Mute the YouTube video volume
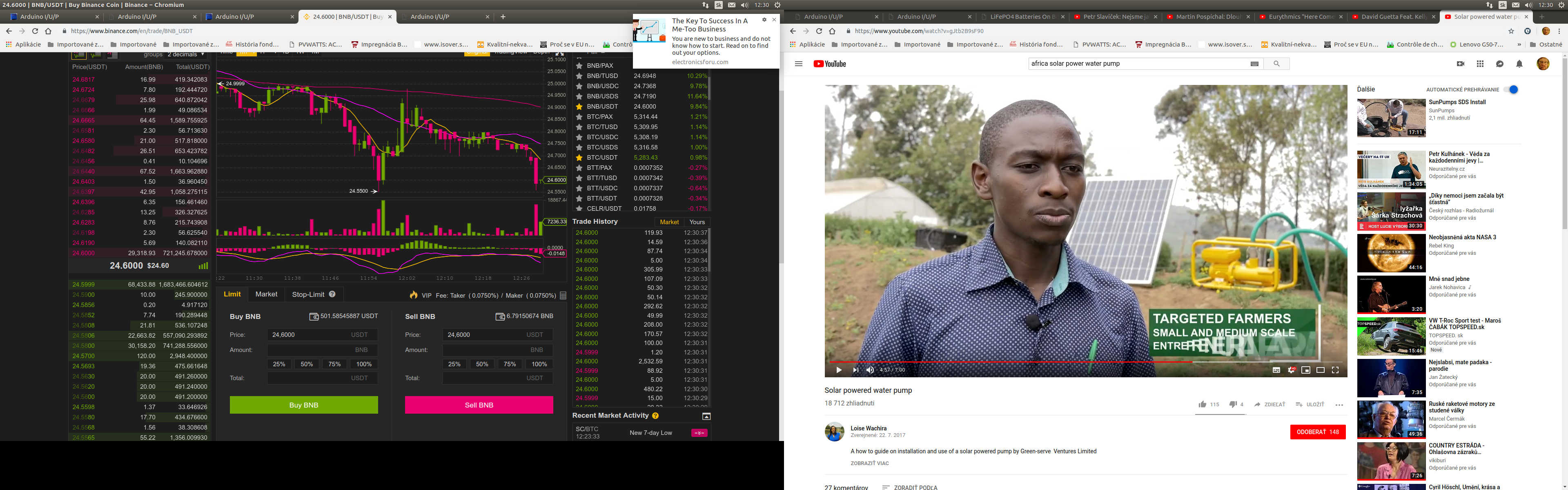The image size is (1568, 490). (x=870, y=370)
